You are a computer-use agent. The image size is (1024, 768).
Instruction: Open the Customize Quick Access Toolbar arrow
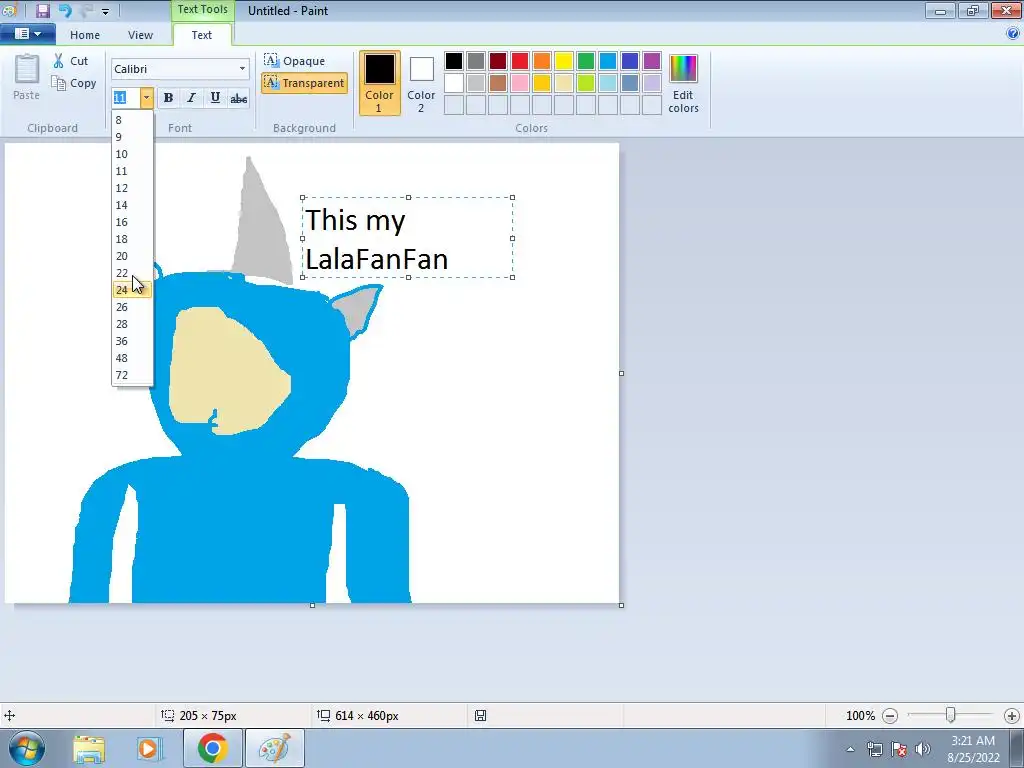pos(106,11)
